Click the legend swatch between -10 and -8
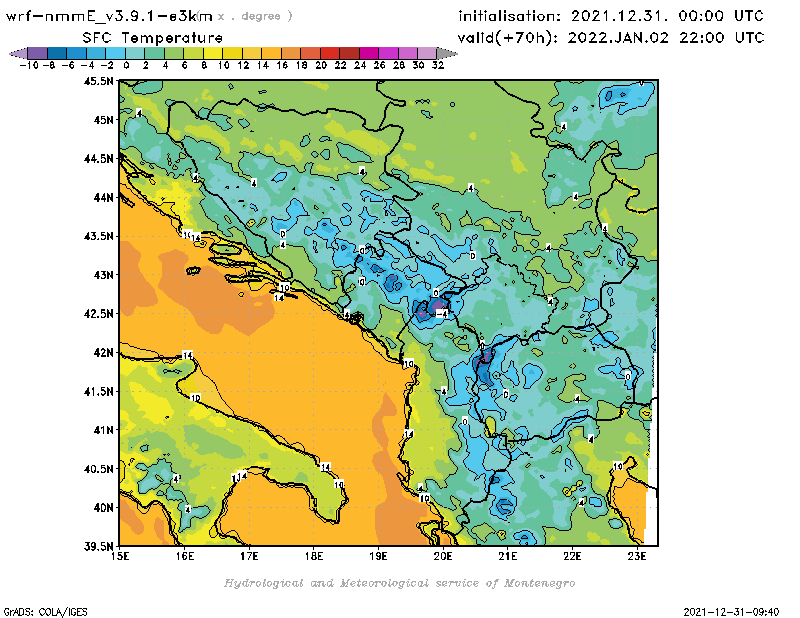 [x=38, y=53]
